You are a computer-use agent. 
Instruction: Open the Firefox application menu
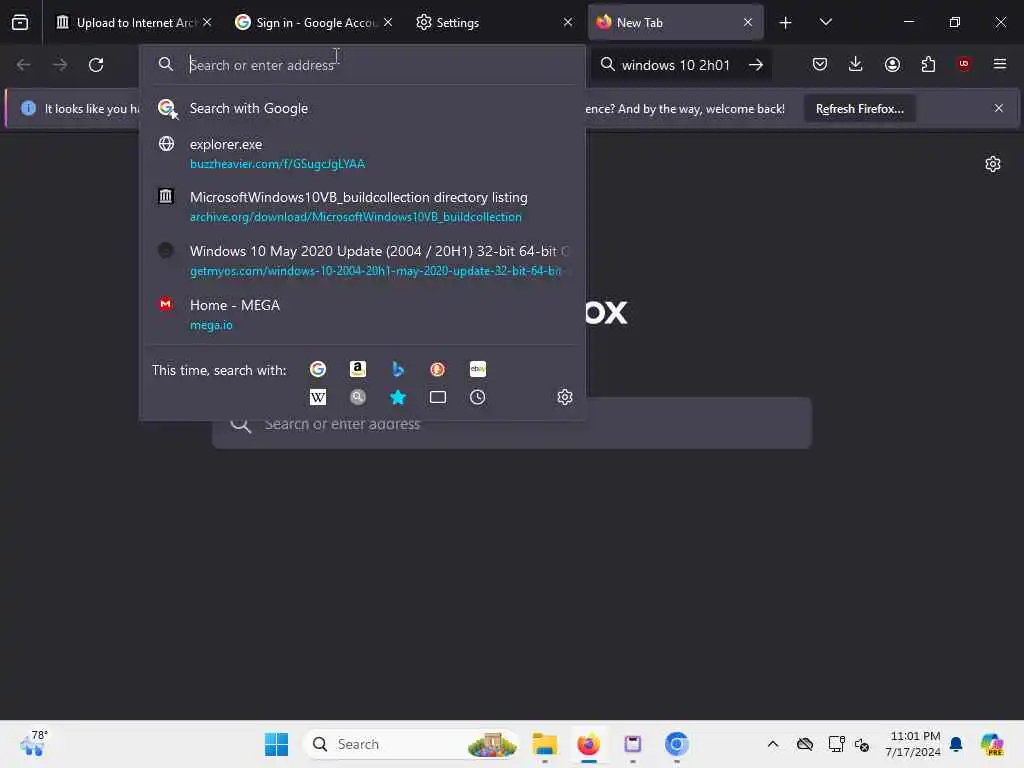click(1000, 64)
